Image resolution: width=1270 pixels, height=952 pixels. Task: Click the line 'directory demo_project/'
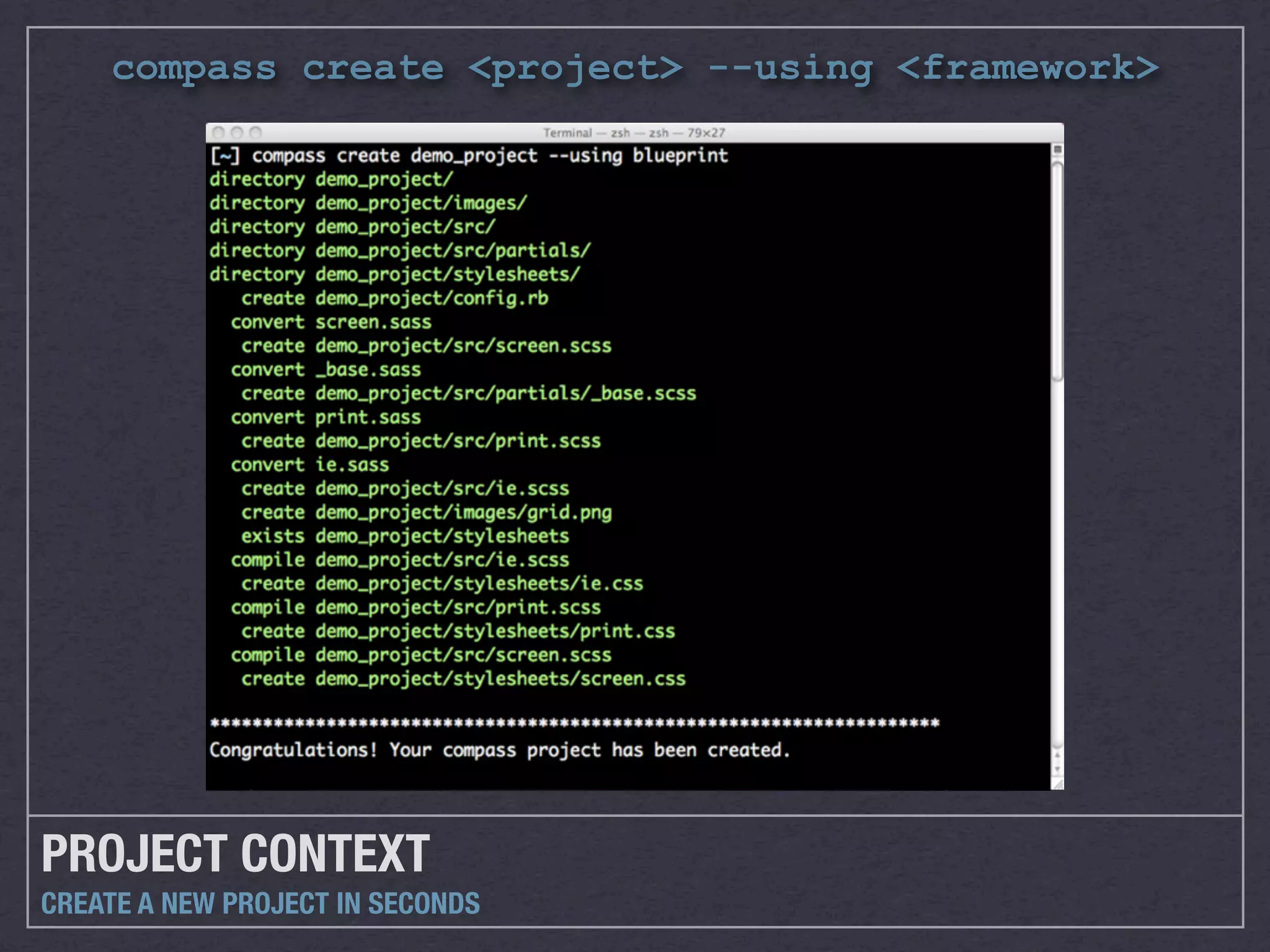[331, 180]
